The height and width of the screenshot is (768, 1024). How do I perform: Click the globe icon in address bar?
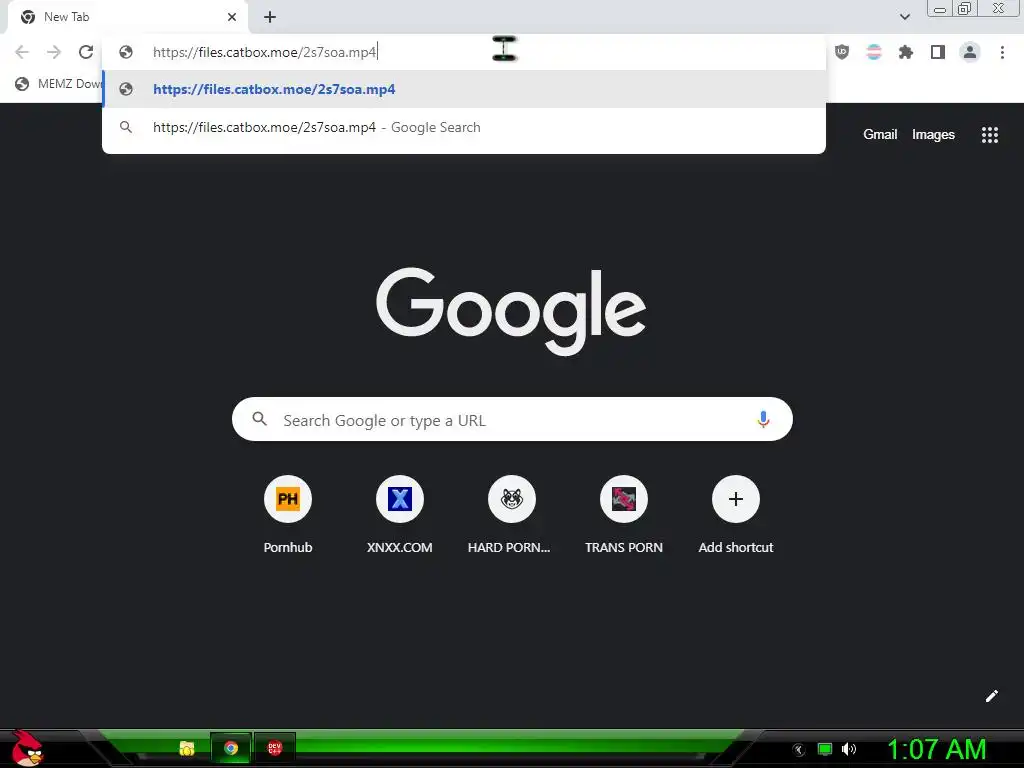[126, 52]
